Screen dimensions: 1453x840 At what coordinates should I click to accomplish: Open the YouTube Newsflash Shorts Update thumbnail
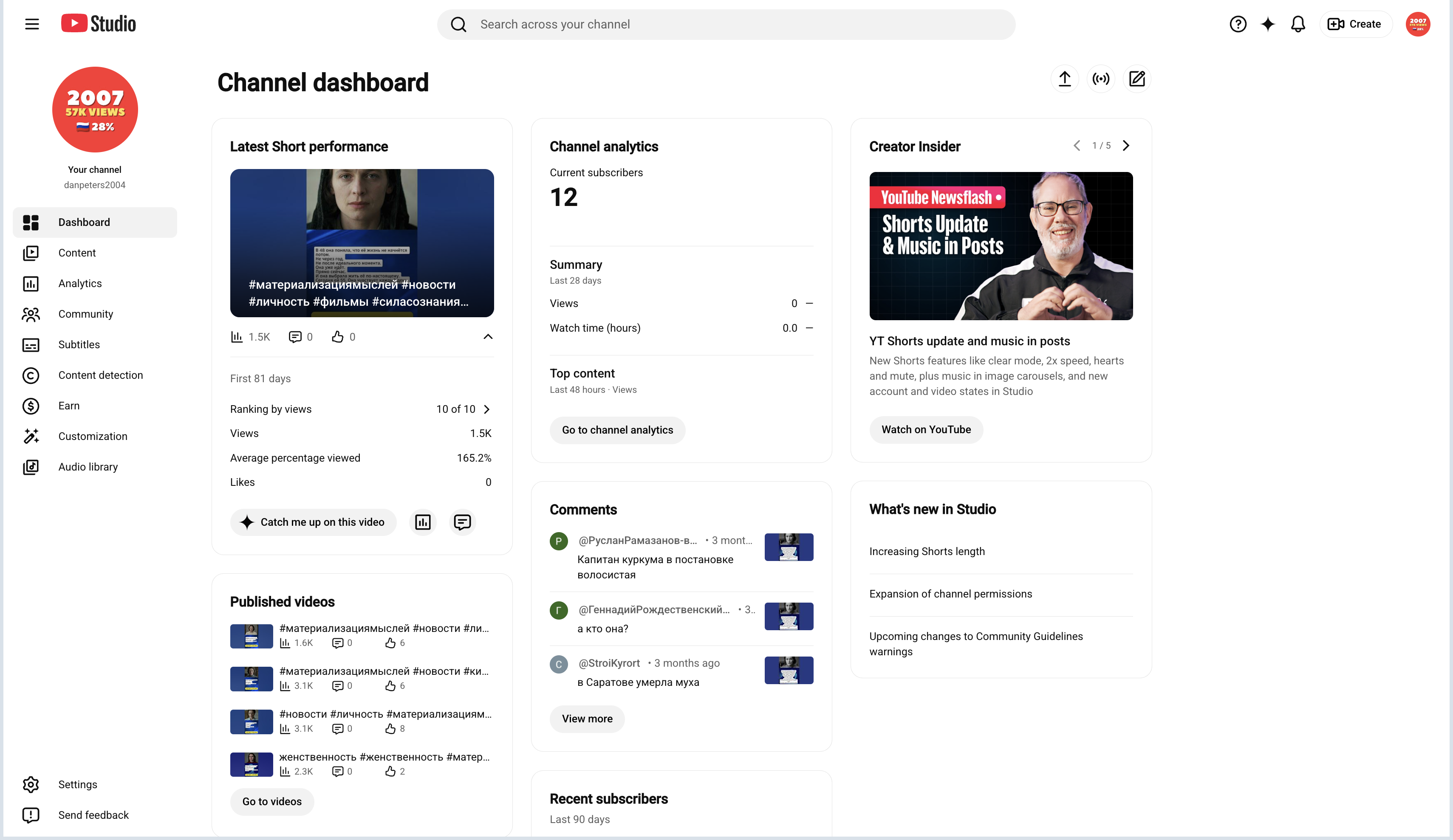coord(1001,246)
